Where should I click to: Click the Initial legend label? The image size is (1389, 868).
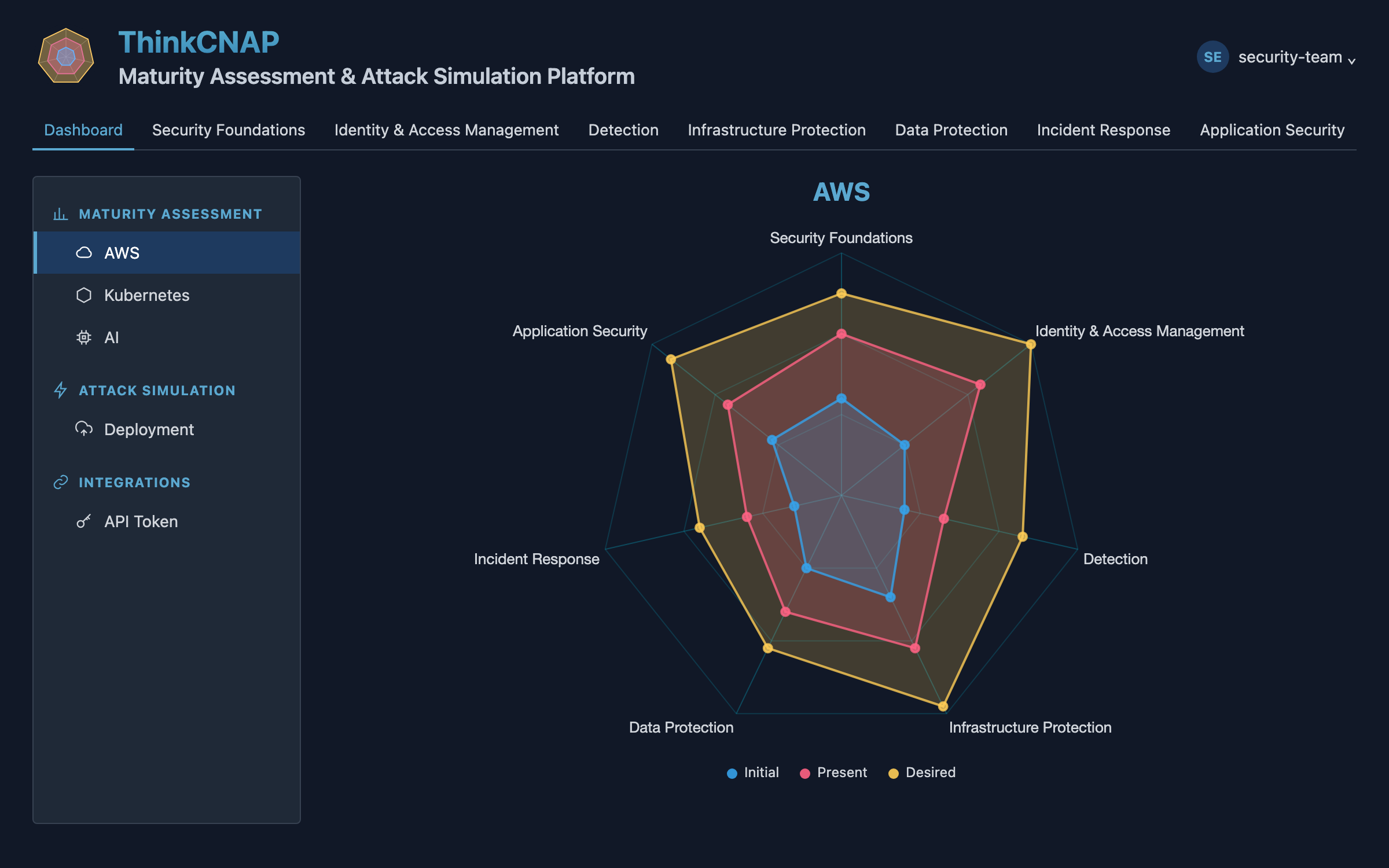(762, 773)
